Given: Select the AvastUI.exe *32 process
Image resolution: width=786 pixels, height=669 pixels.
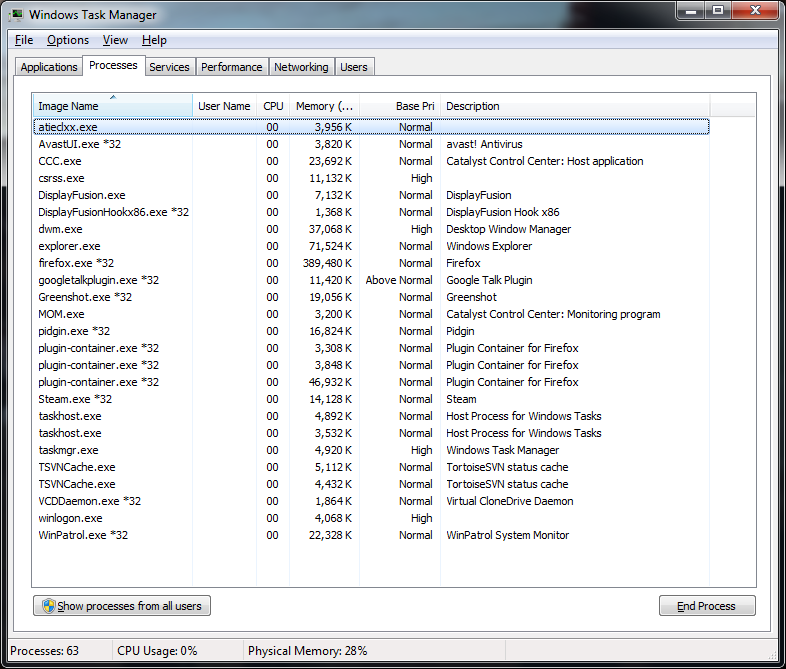Looking at the screenshot, I should (371, 144).
